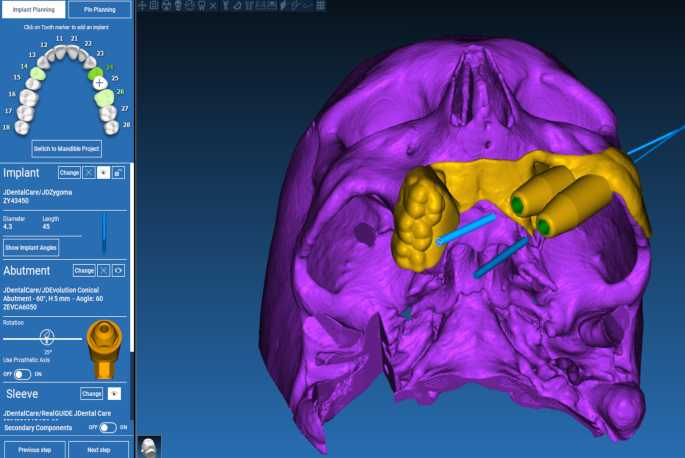685x458 pixels.
Task: Click the yellow tooth crown model in viewport
Action: coord(425,218)
